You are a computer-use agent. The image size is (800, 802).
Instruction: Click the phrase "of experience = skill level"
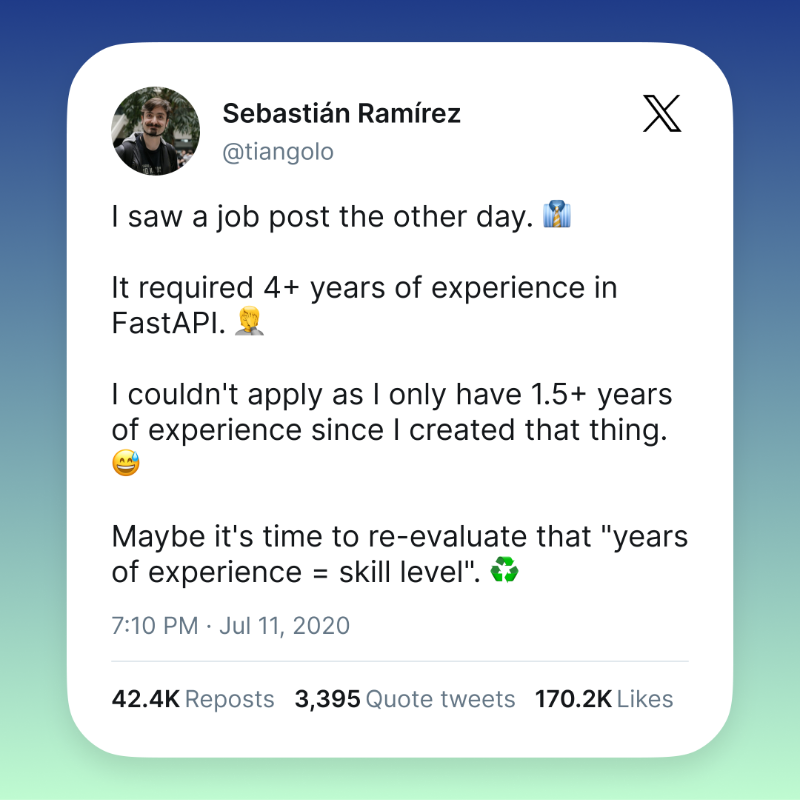point(297,572)
